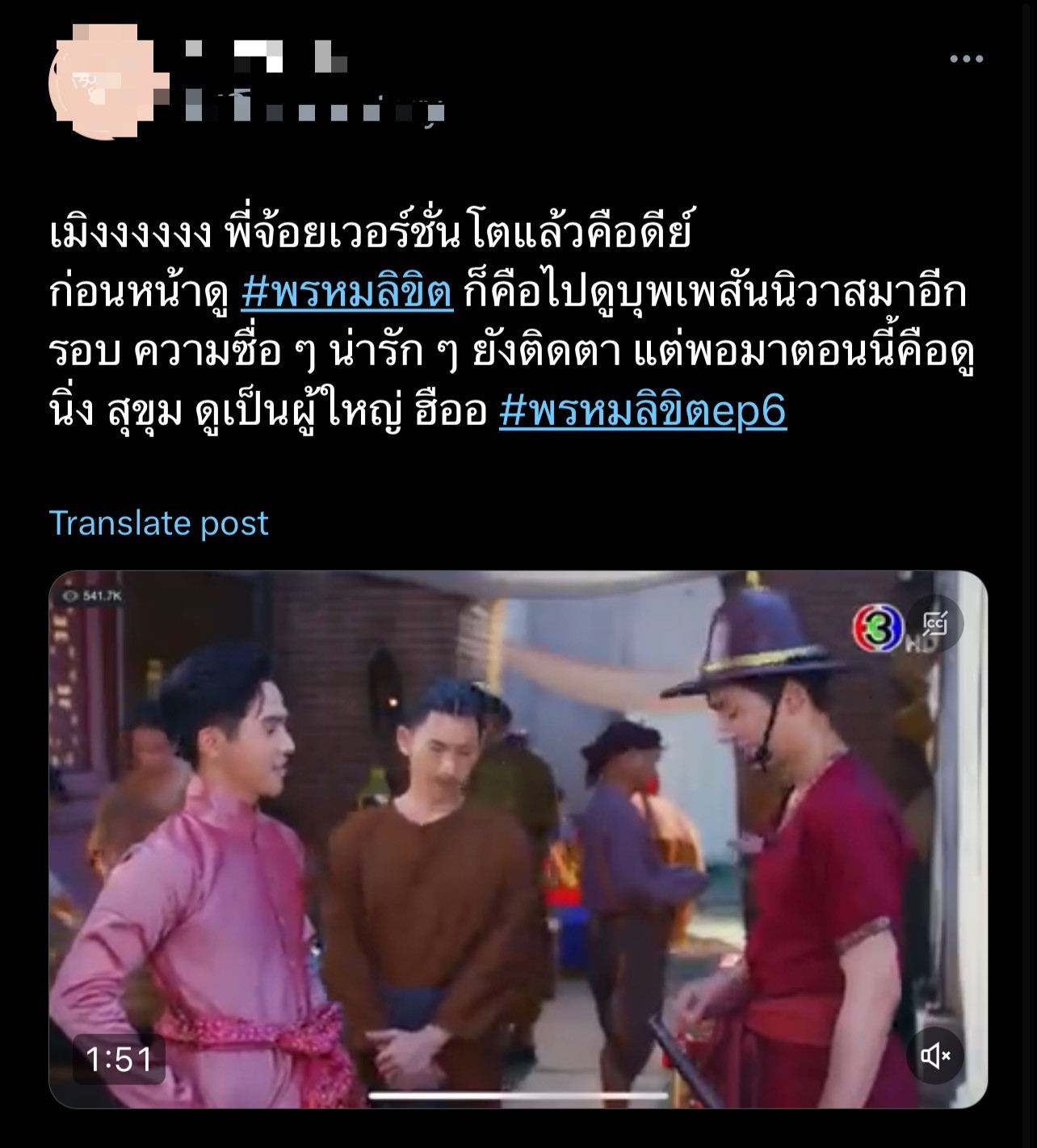Click the Channel 3 HD logo
The image size is (1037, 1148).
878,629
